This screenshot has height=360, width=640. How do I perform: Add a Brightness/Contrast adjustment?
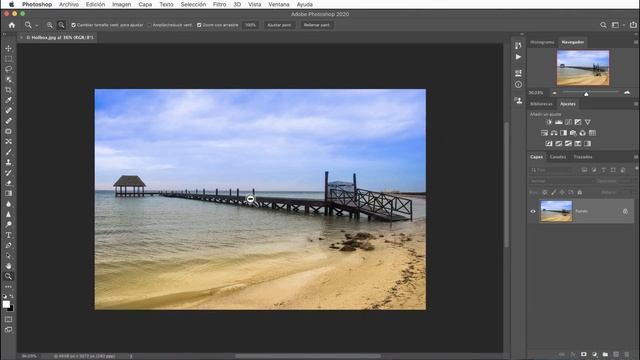[x=549, y=122]
